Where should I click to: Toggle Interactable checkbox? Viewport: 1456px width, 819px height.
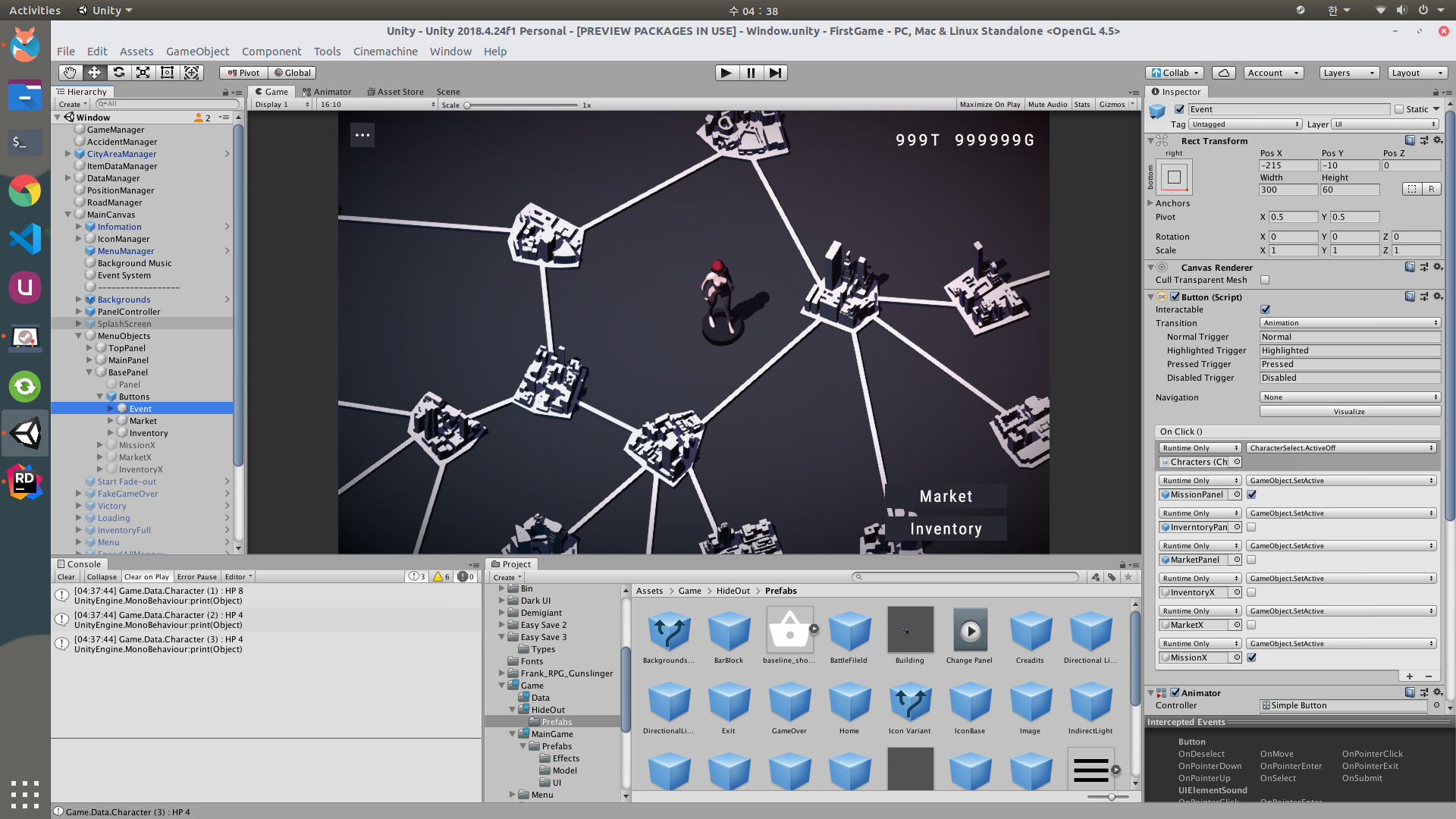click(x=1265, y=309)
